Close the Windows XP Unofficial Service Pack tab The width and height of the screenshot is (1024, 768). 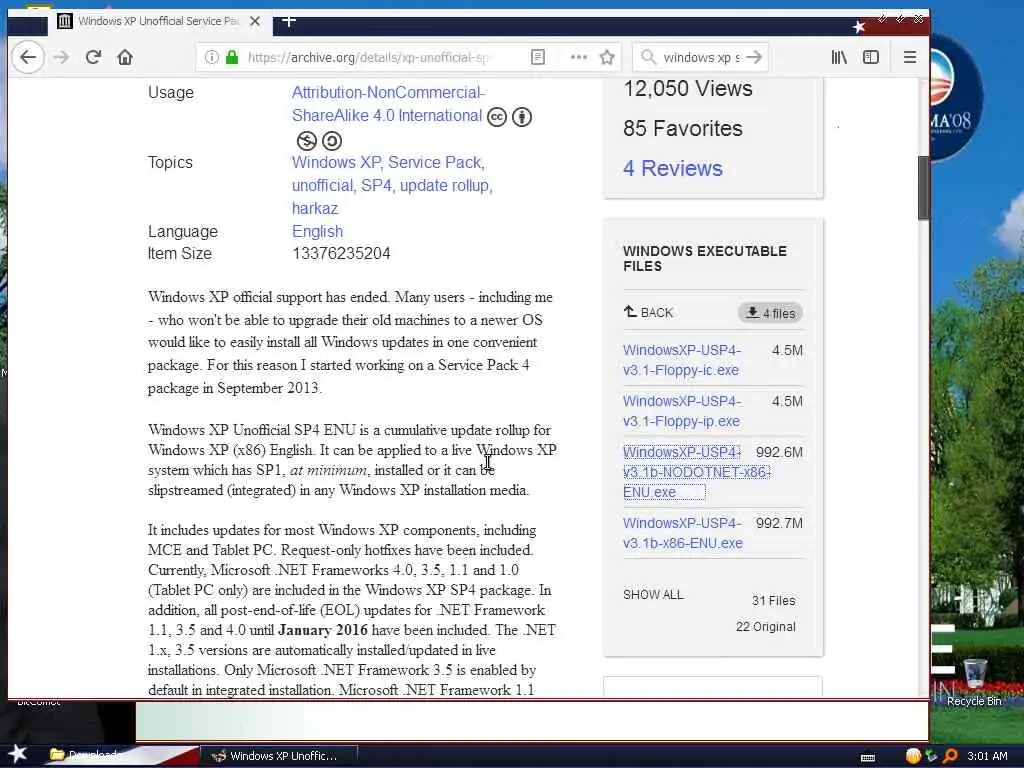(x=255, y=21)
